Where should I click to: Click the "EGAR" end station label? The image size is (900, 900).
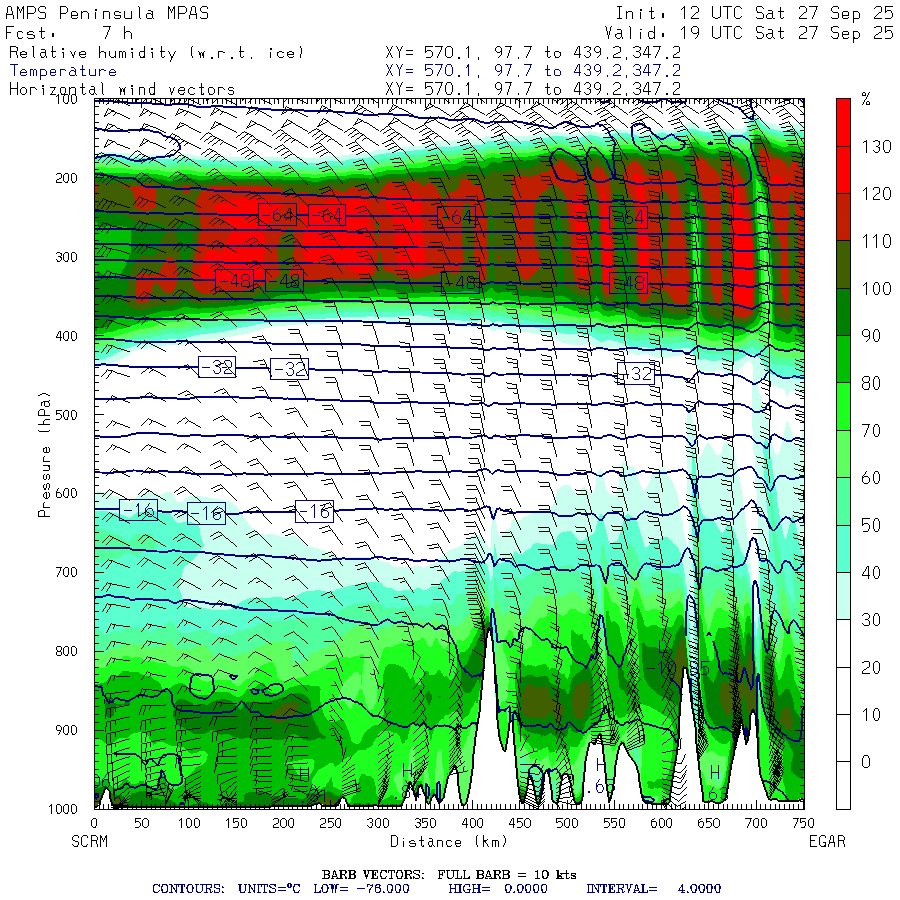(827, 841)
